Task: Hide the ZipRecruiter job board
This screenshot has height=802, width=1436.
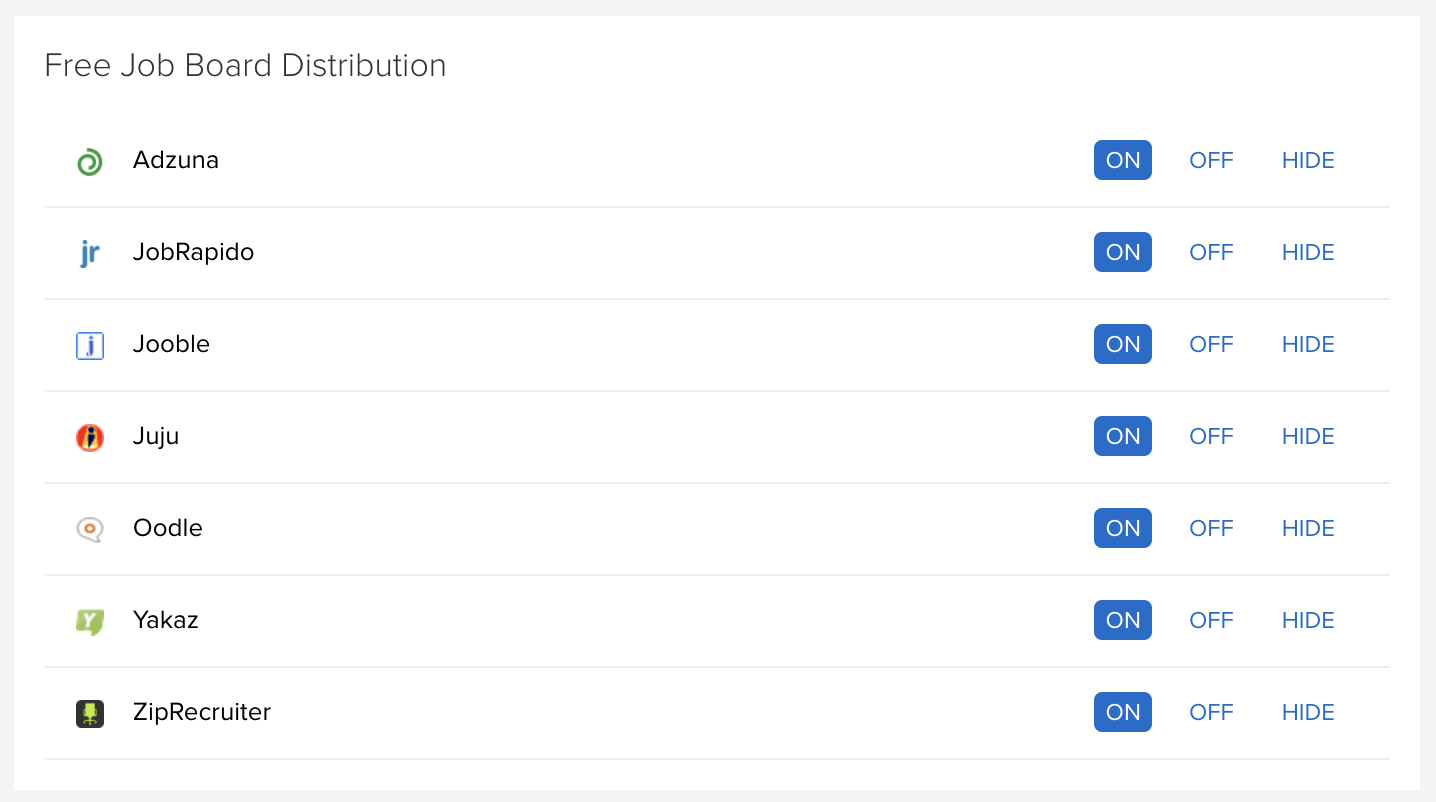Action: pos(1308,712)
